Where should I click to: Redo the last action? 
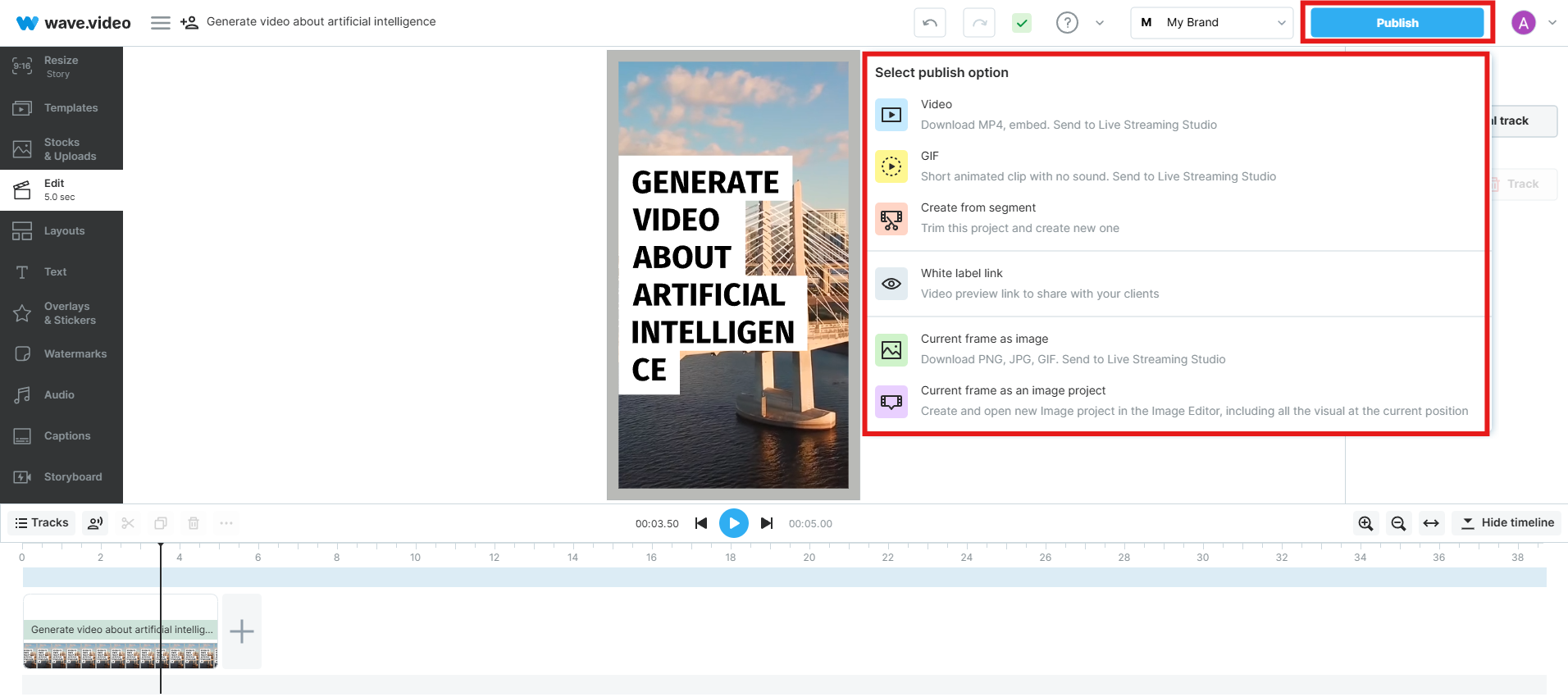pyautogui.click(x=979, y=23)
